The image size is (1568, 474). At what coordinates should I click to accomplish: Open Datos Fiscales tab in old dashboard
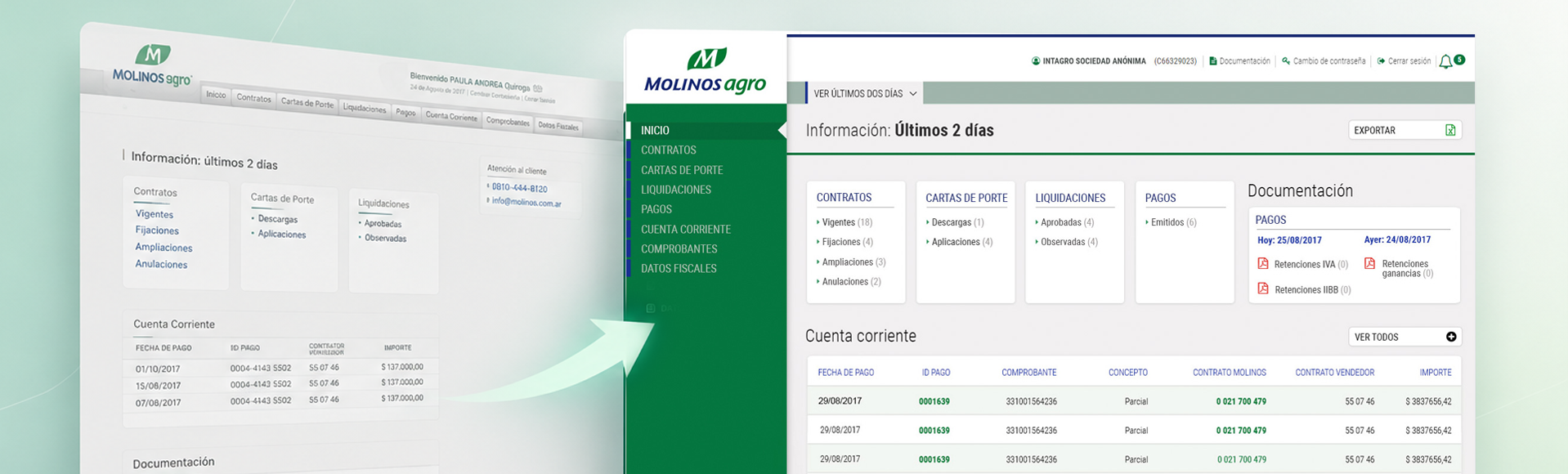click(558, 126)
